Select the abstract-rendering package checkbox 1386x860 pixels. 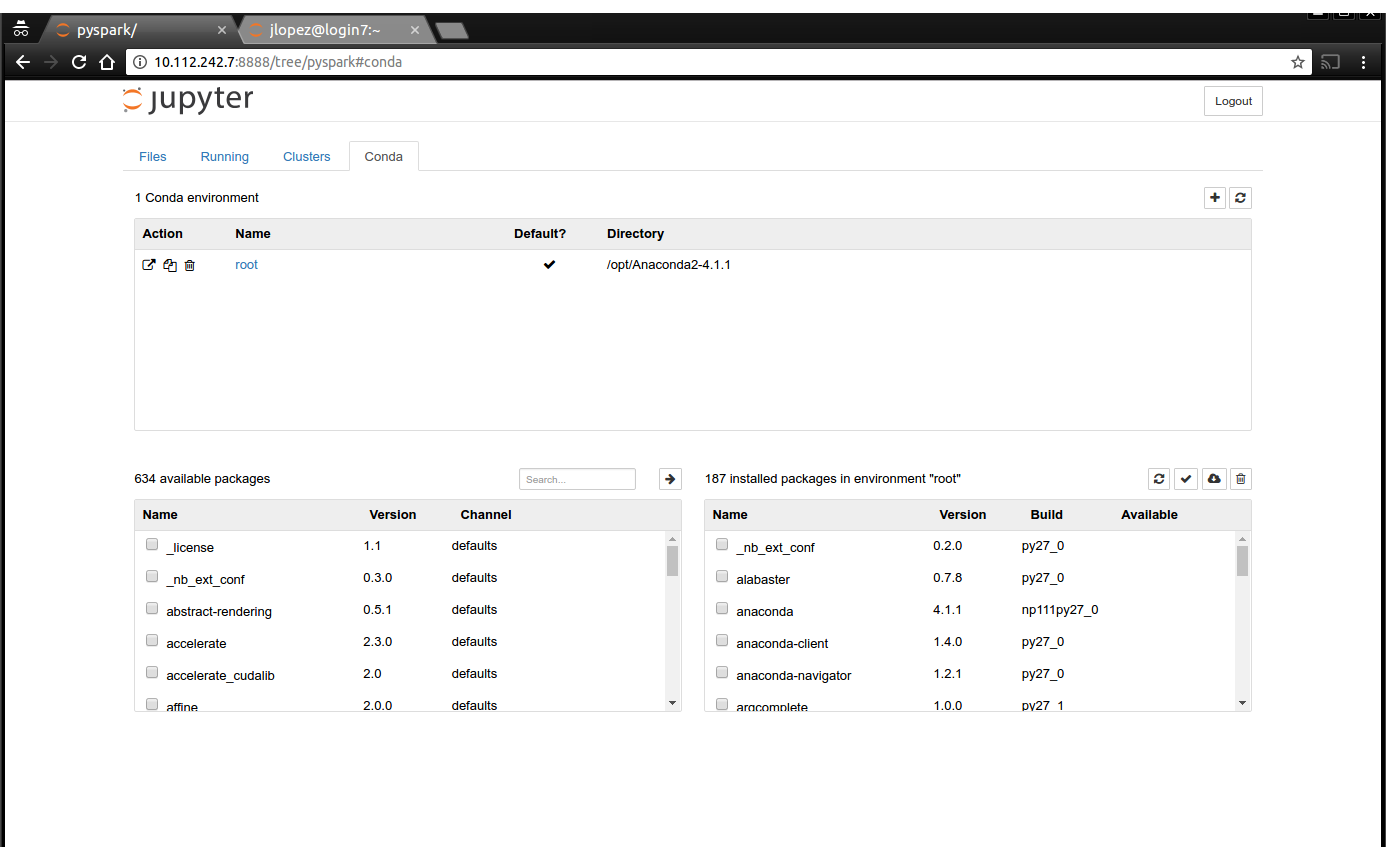coord(152,609)
